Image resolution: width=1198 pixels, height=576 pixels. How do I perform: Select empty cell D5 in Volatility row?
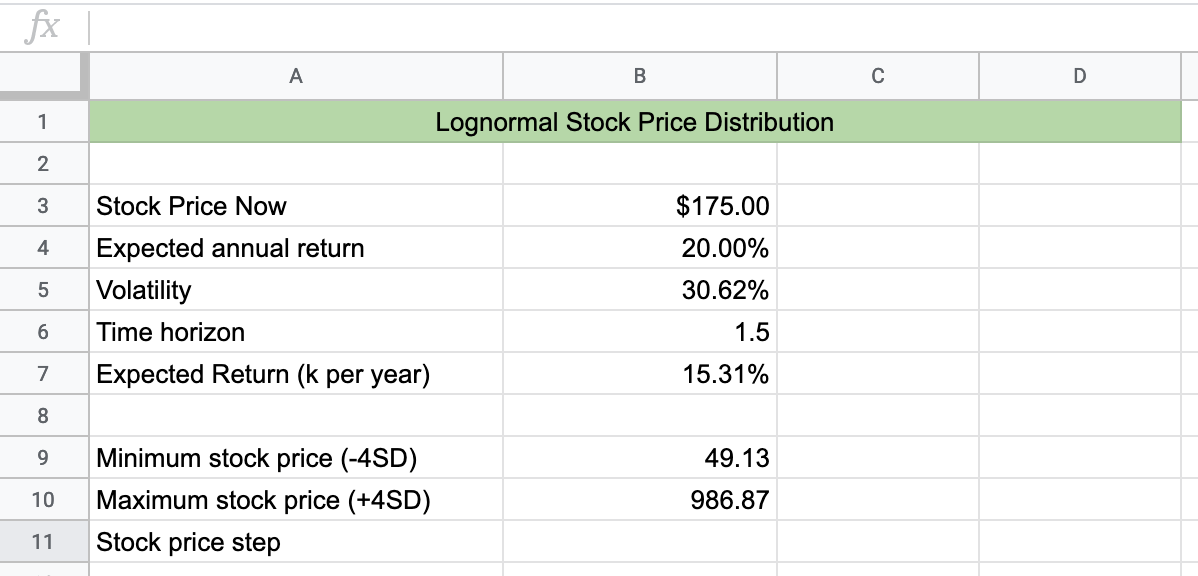(x=1080, y=290)
